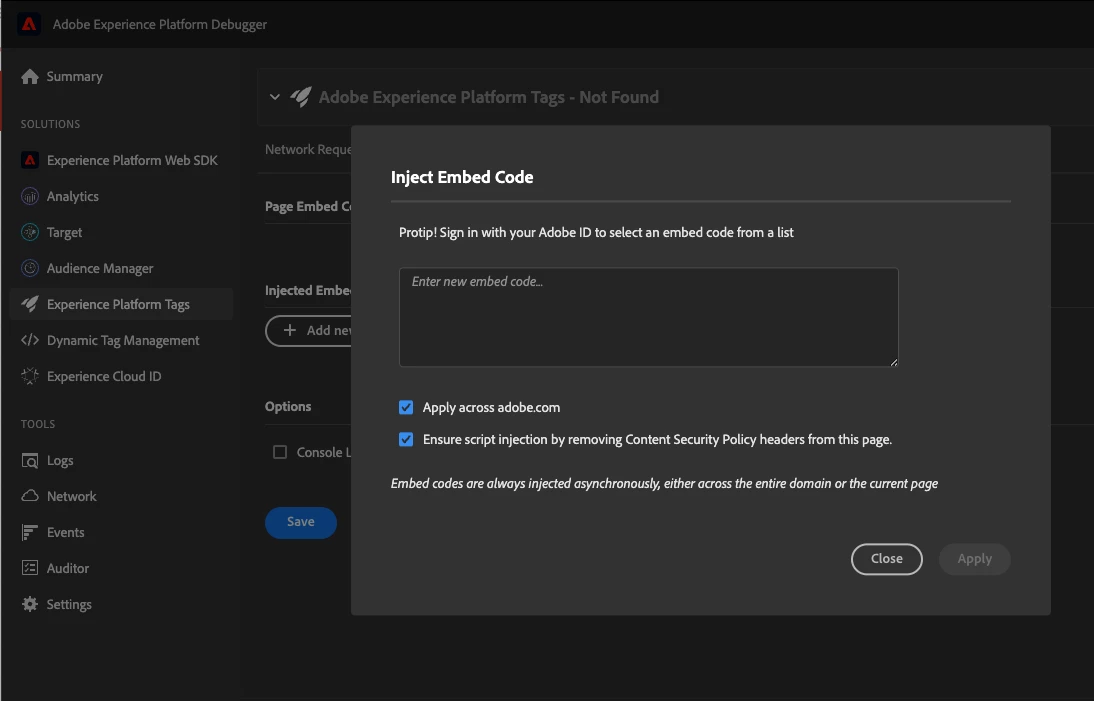Click the Page Embed Code heading
The width and height of the screenshot is (1094, 701).
tap(308, 206)
